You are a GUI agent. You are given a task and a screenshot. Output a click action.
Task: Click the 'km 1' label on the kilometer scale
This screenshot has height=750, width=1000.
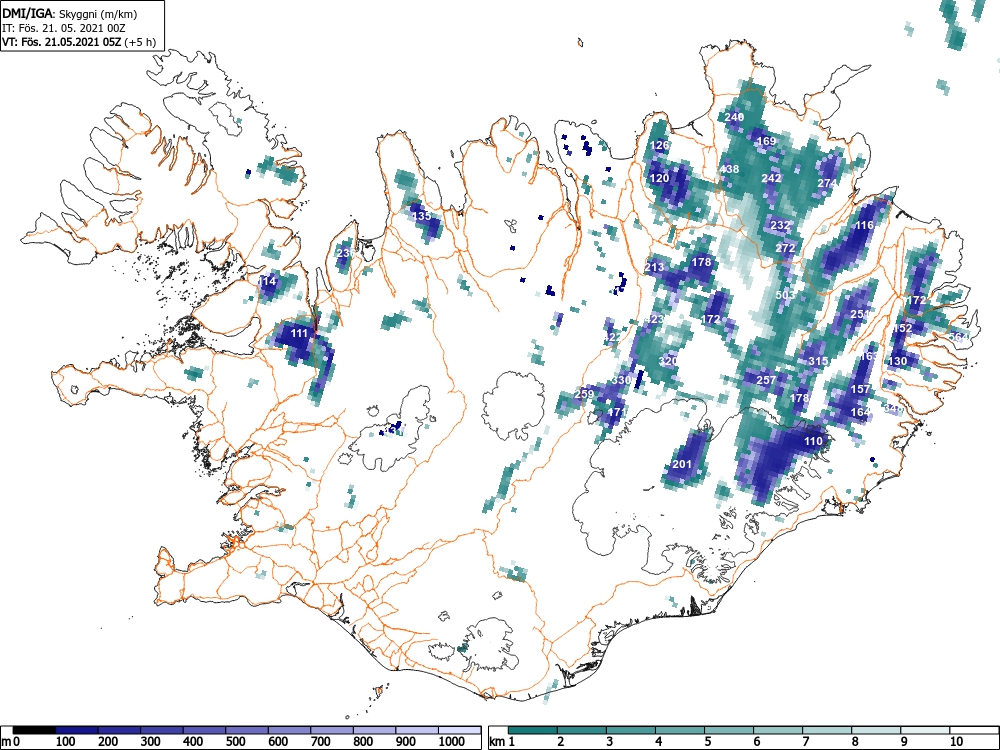pos(503,742)
